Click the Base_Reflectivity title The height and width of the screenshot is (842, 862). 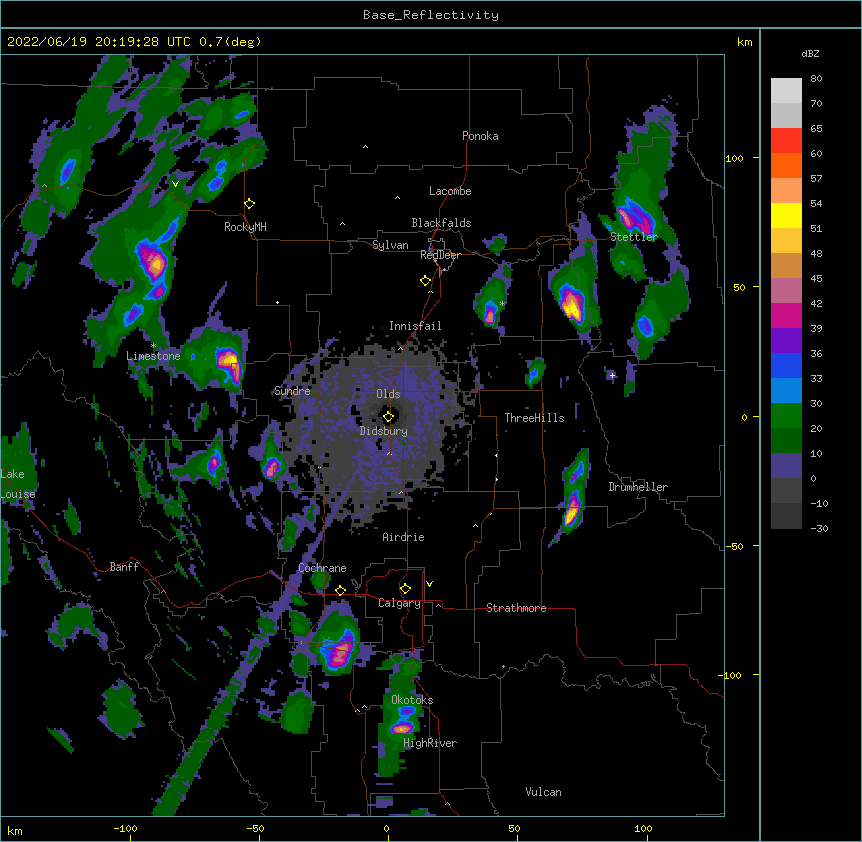click(431, 15)
